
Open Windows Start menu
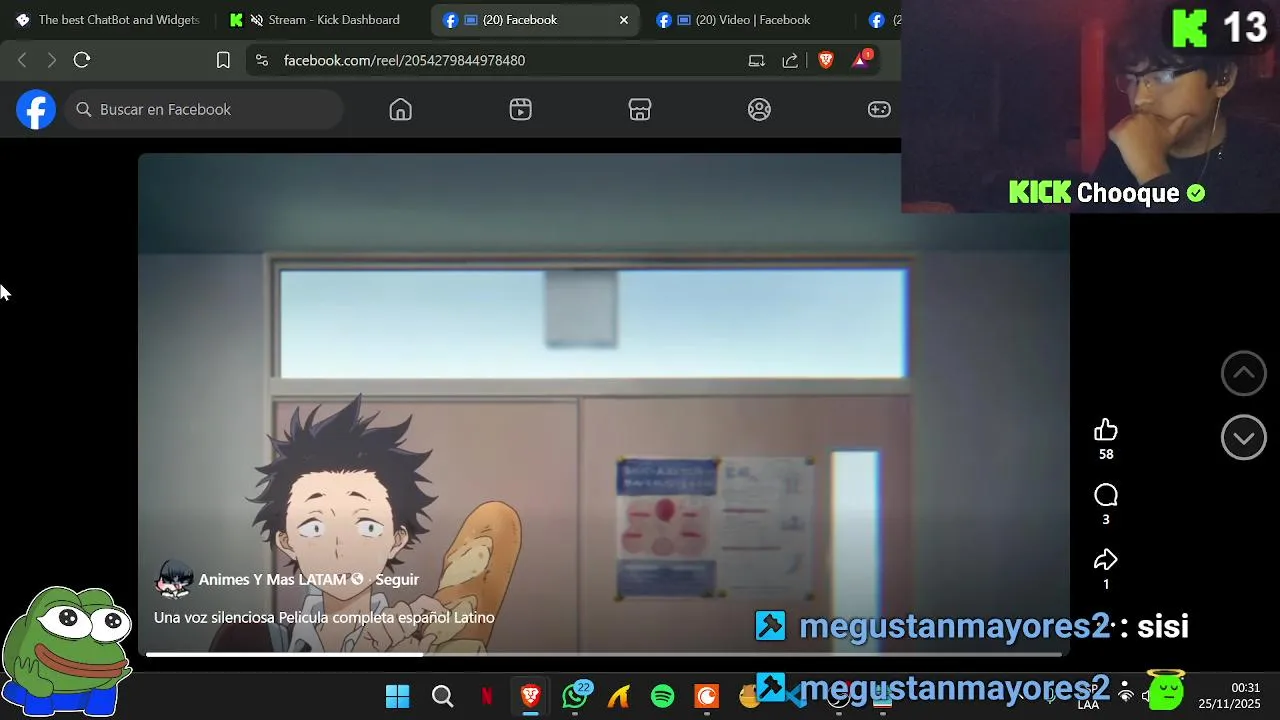click(397, 696)
